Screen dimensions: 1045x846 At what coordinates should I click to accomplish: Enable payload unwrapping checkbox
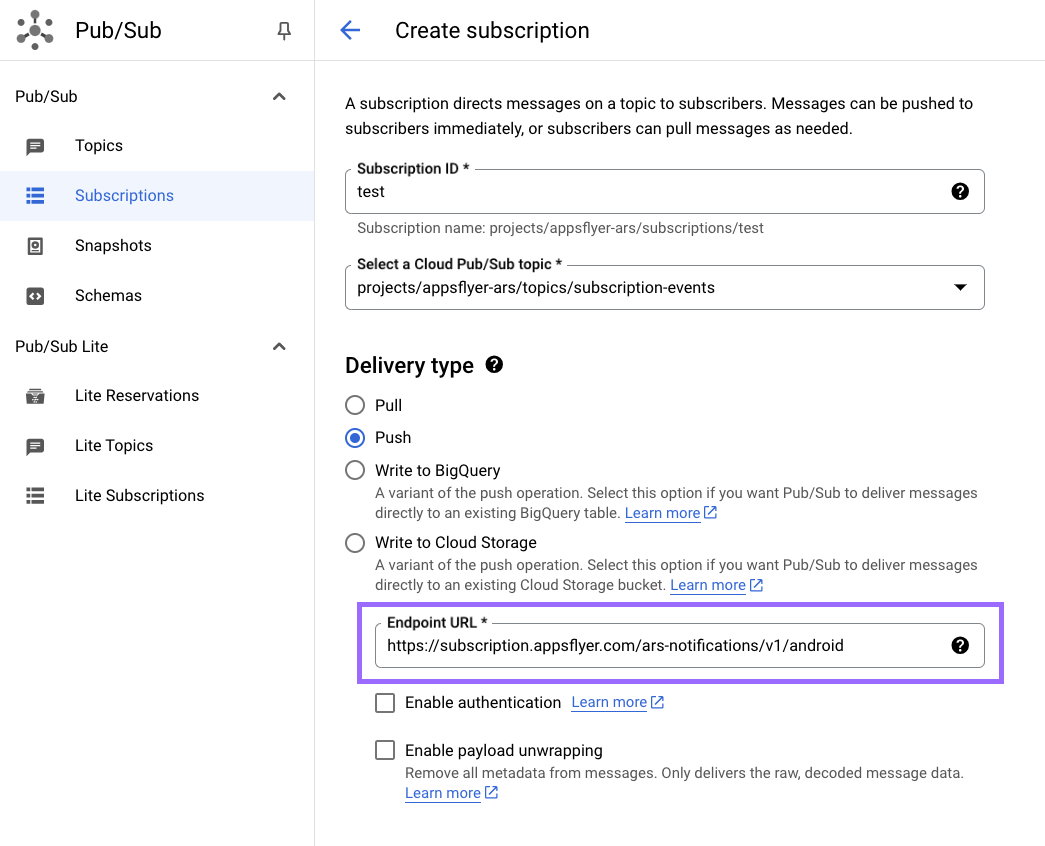385,750
